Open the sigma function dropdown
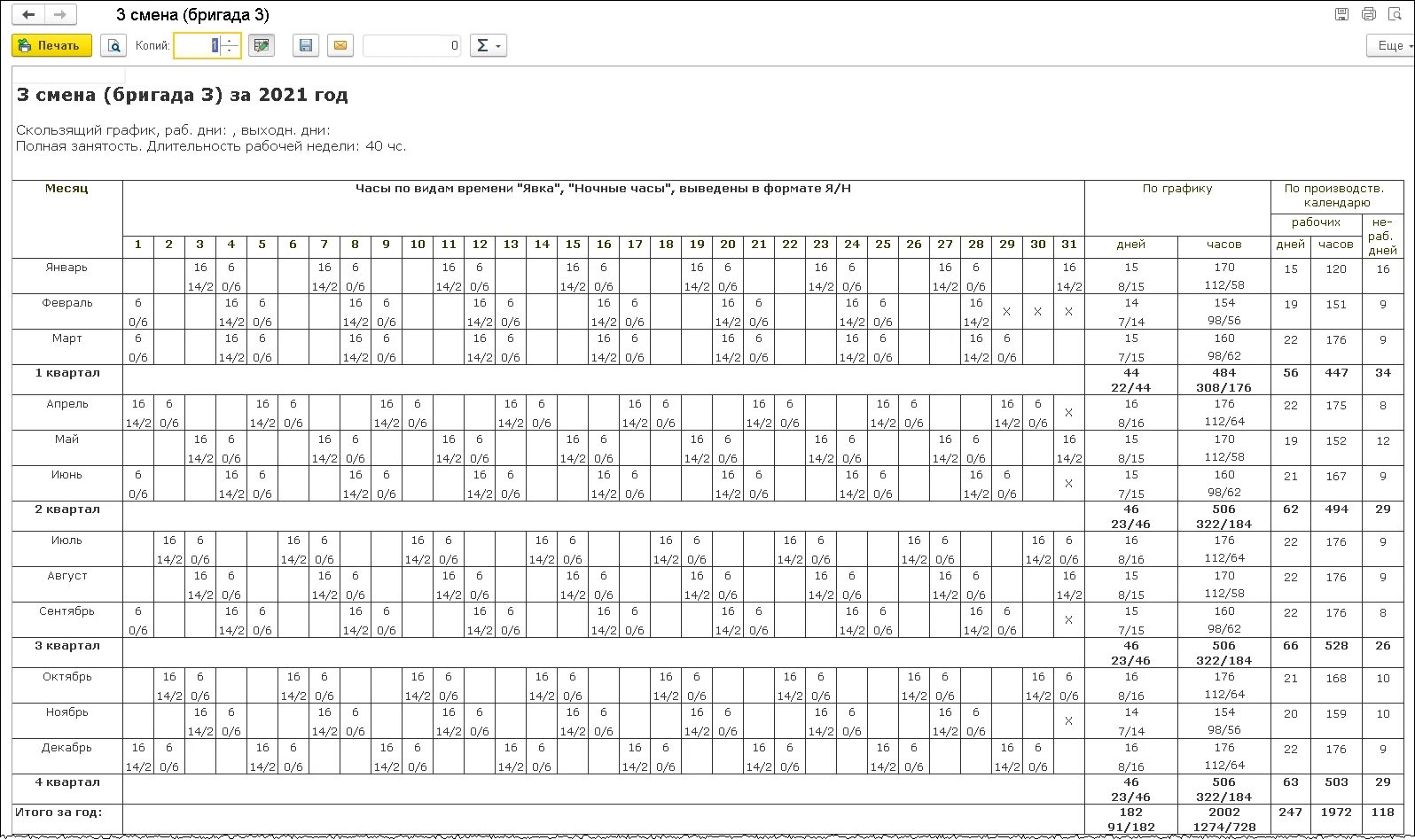This screenshot has width=1415, height=840. [x=488, y=45]
